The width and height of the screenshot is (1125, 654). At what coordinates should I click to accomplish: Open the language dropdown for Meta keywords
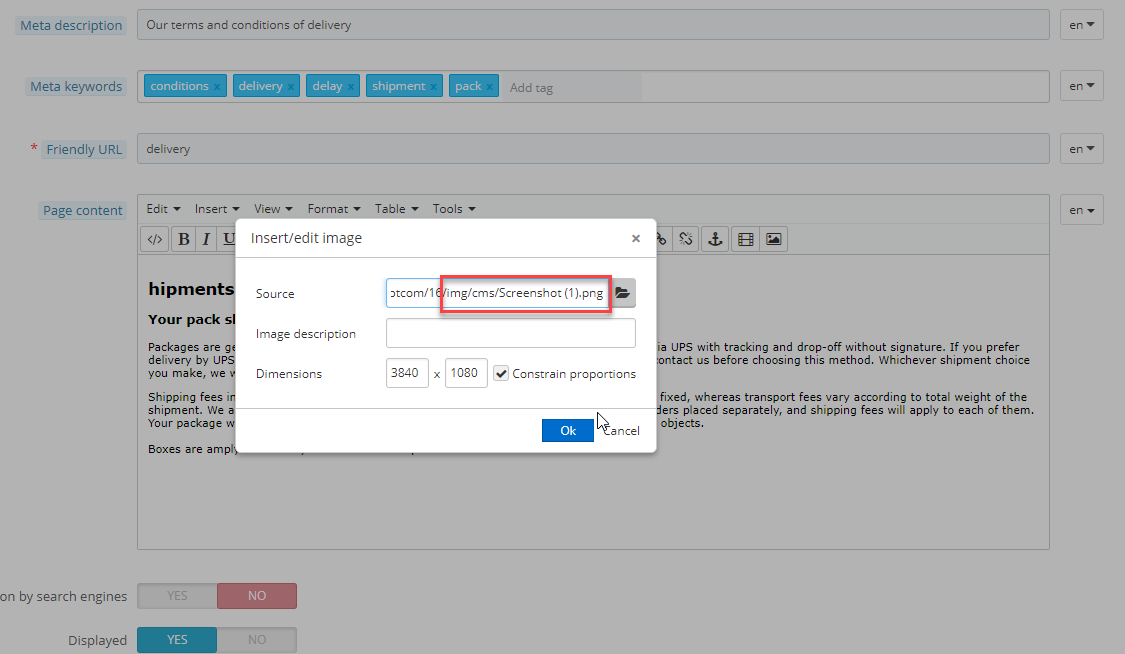click(x=1081, y=86)
